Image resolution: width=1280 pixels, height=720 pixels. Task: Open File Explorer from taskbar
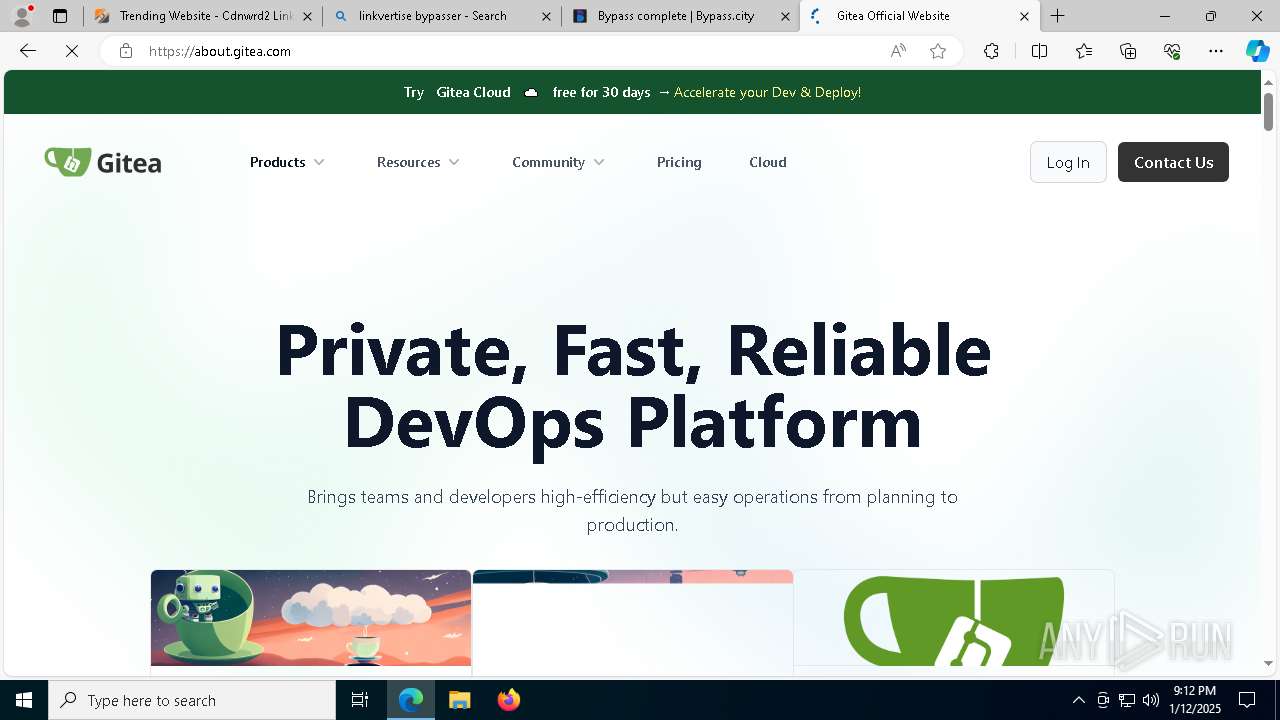coord(459,700)
